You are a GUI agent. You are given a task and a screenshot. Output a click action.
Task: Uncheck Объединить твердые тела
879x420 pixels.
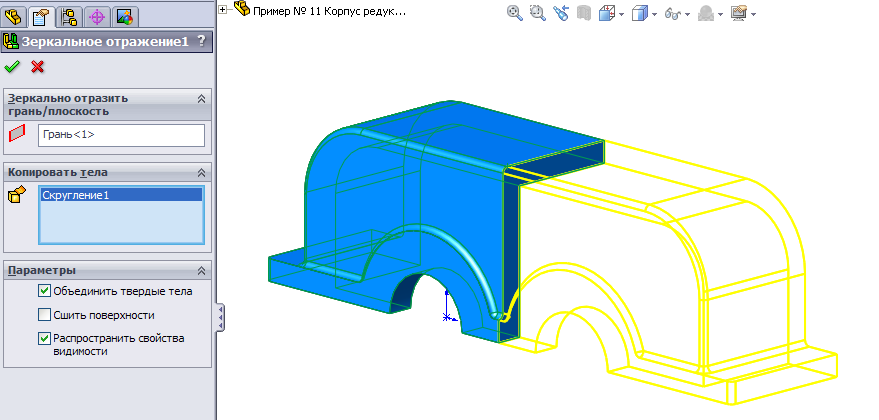coord(44,291)
